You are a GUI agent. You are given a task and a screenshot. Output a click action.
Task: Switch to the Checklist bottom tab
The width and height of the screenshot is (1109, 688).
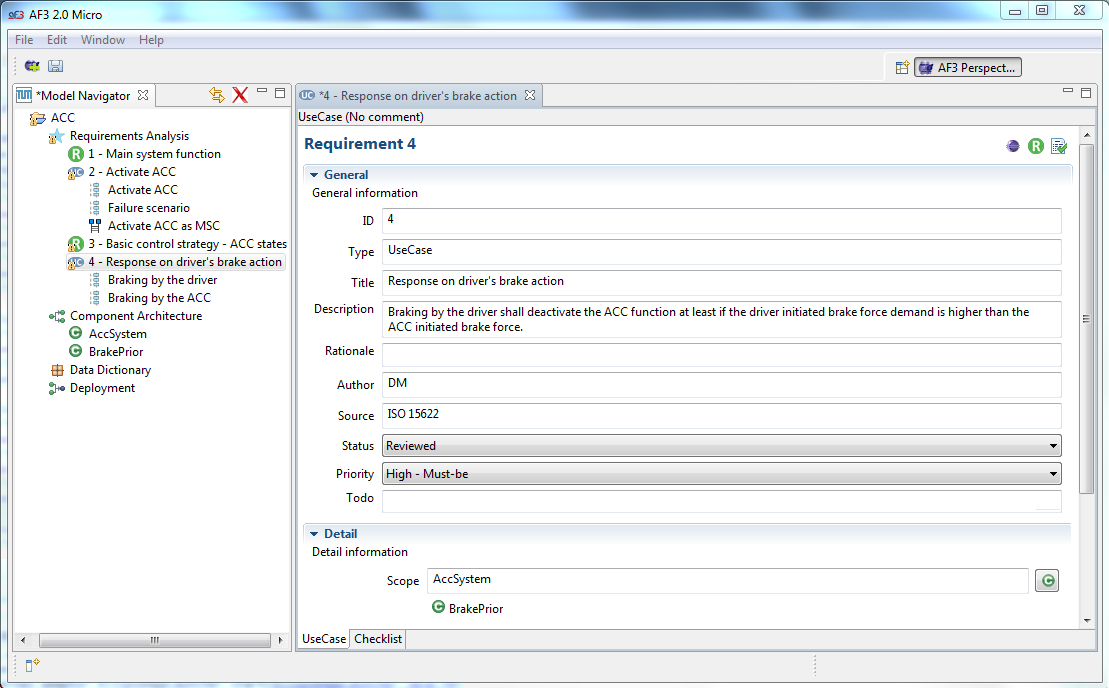(x=378, y=639)
